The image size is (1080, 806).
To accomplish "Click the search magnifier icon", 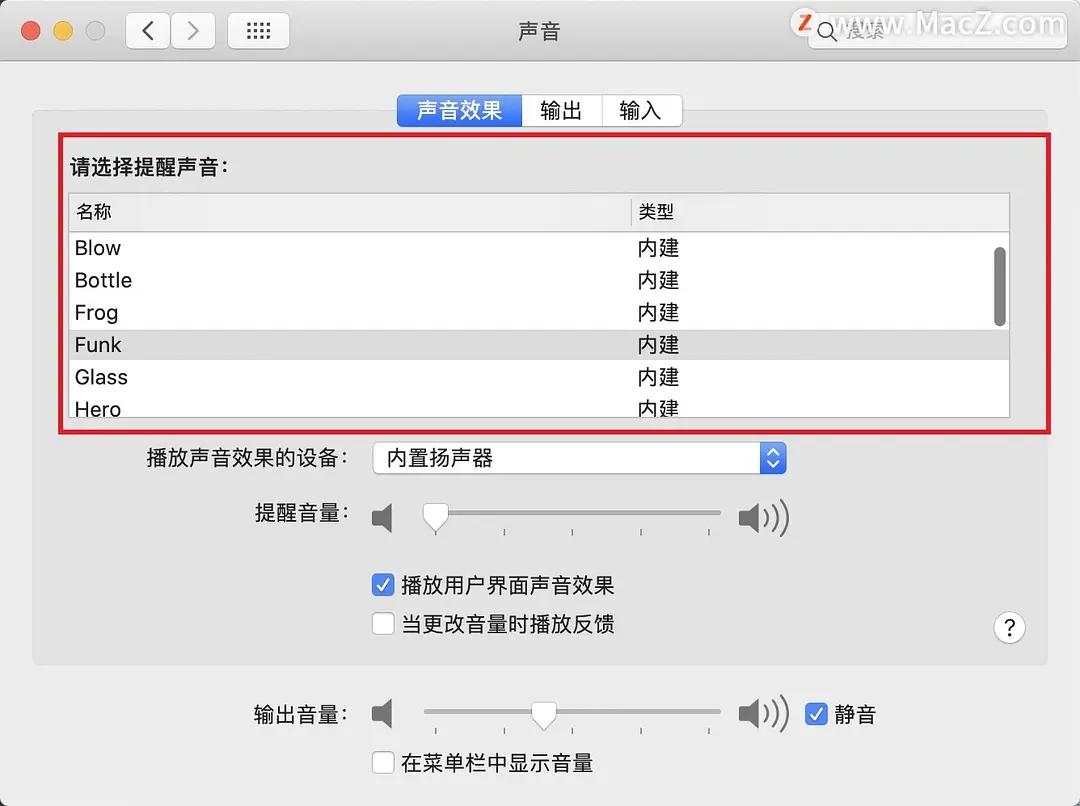I will coord(826,32).
